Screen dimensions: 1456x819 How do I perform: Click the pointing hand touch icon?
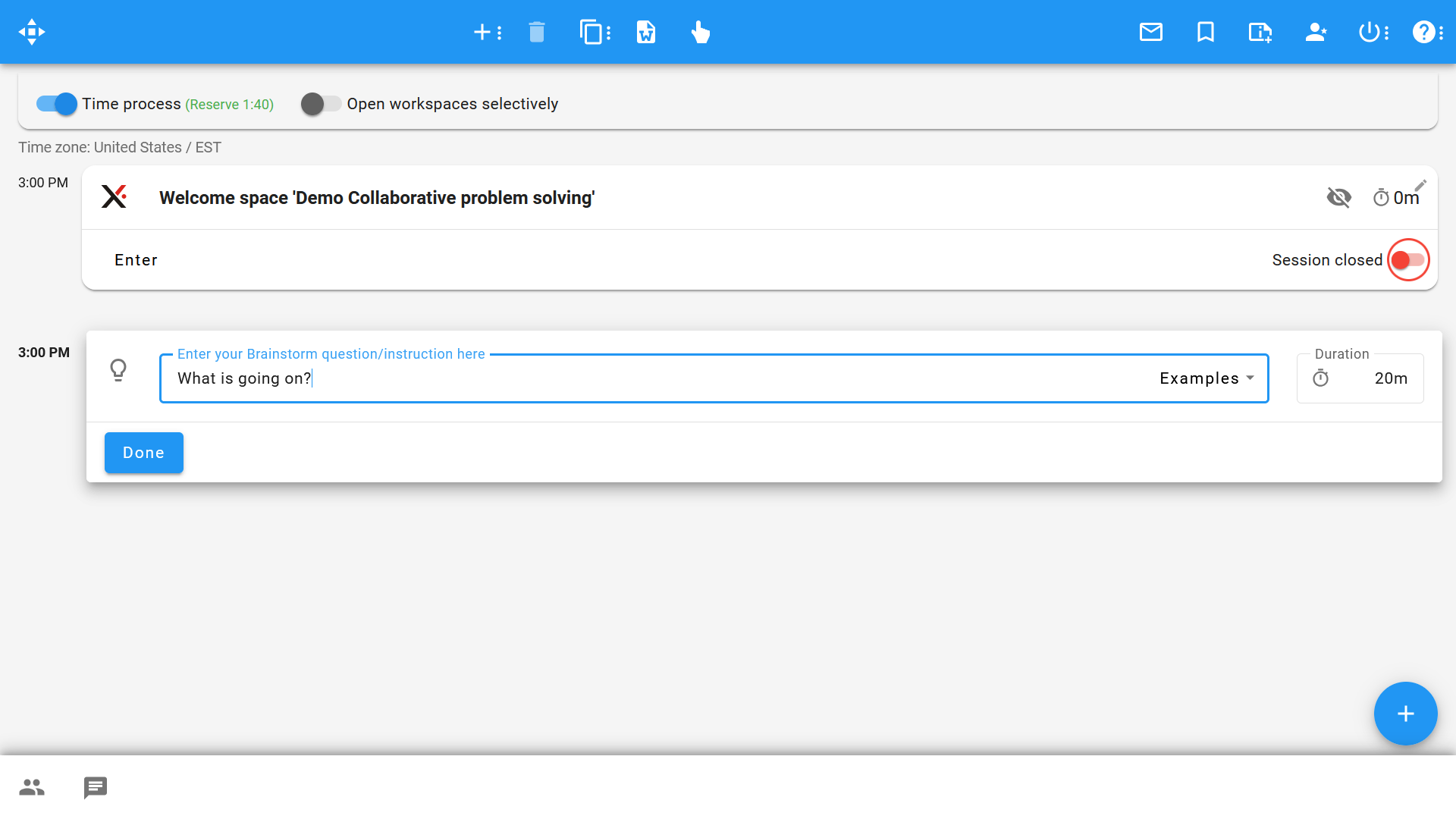pos(700,32)
